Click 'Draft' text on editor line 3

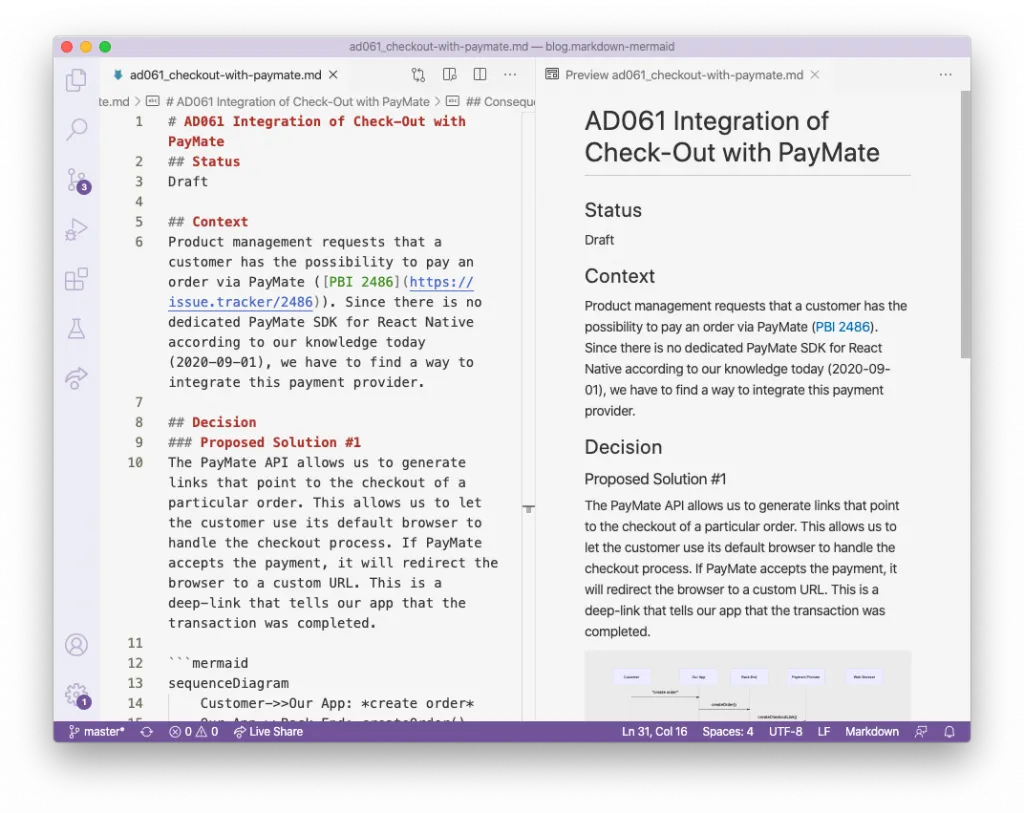pyautogui.click(x=188, y=182)
